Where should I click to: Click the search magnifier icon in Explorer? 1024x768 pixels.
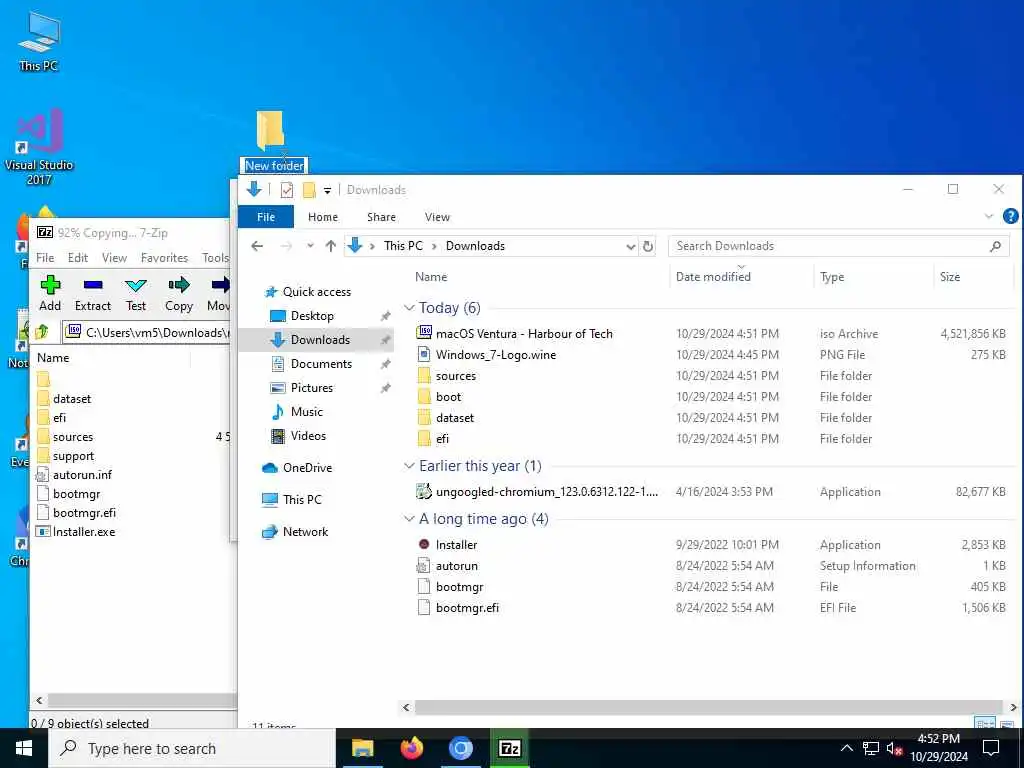click(995, 246)
